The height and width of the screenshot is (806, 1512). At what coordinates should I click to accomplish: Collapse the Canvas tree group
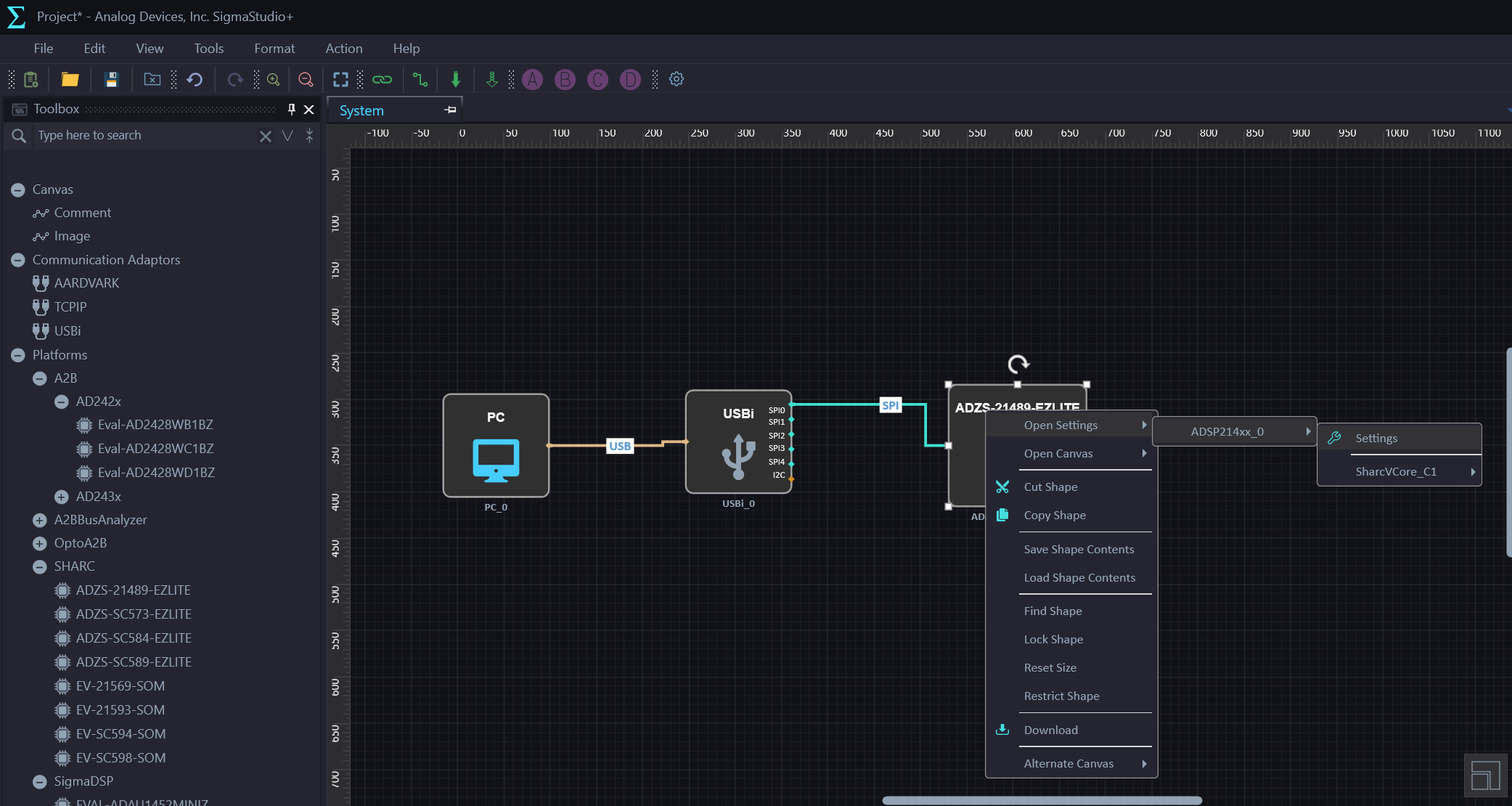(x=18, y=190)
